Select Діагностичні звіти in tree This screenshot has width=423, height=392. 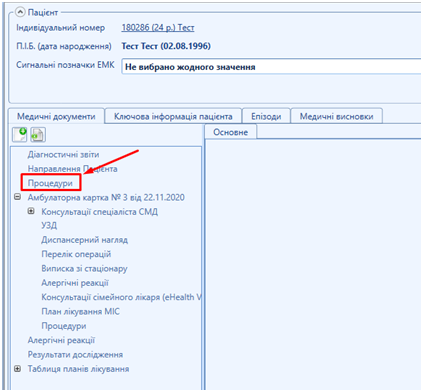(x=63, y=155)
